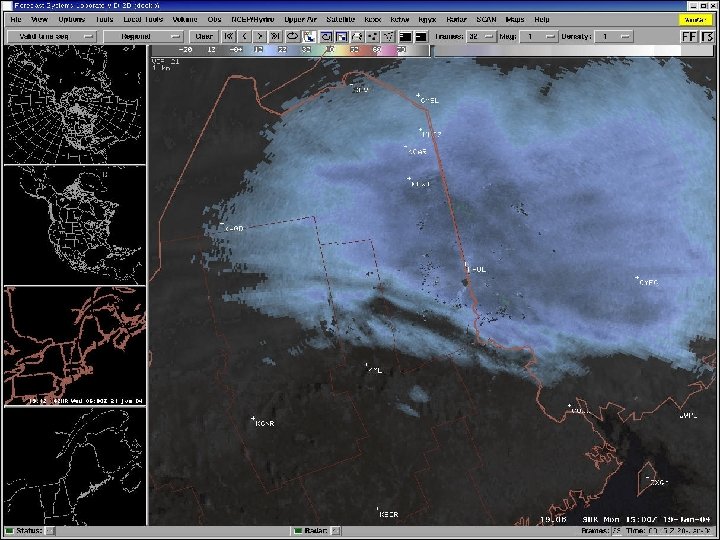
Task: Click the FF font icon
Action: tap(689, 36)
